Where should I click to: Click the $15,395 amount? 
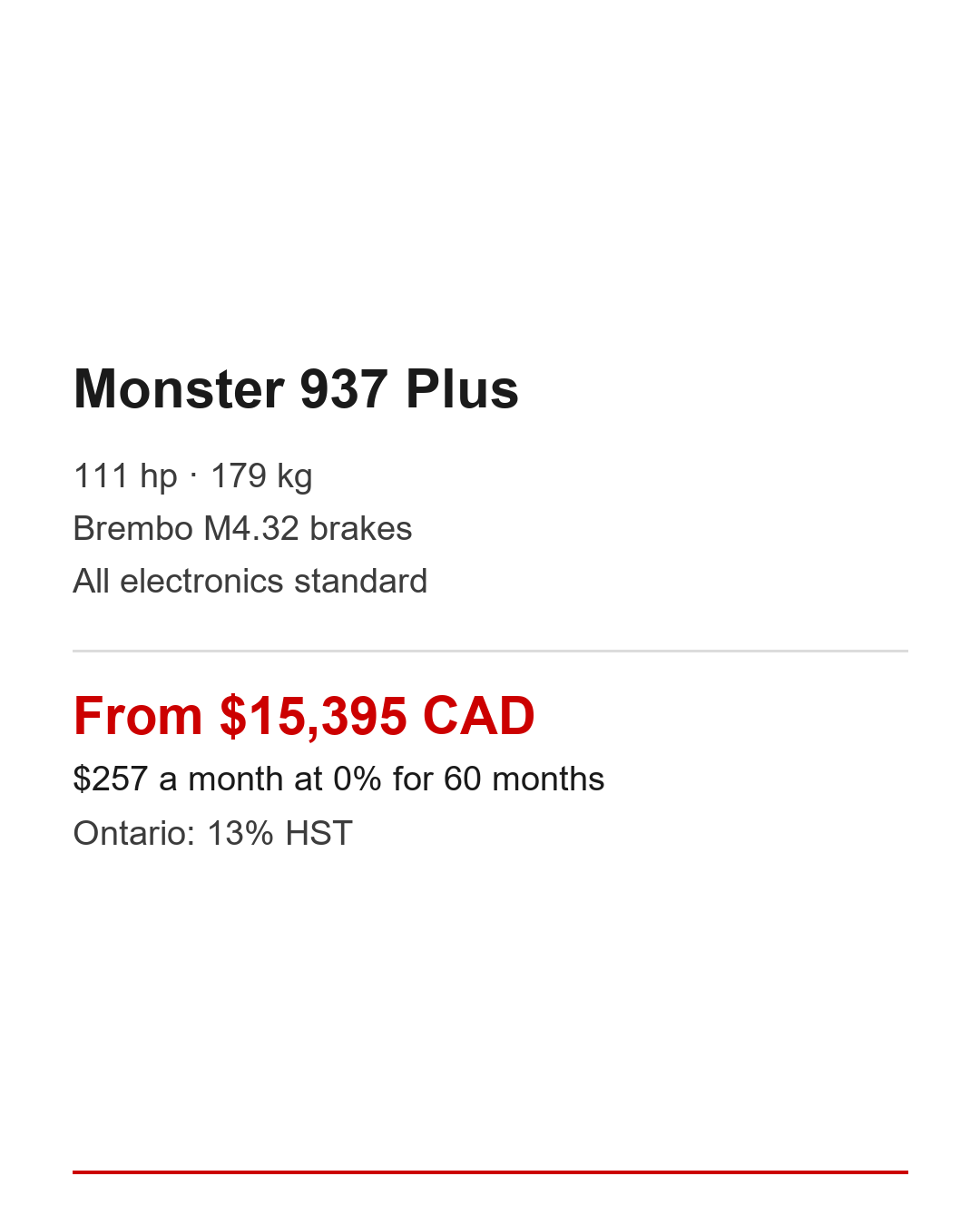click(x=313, y=716)
